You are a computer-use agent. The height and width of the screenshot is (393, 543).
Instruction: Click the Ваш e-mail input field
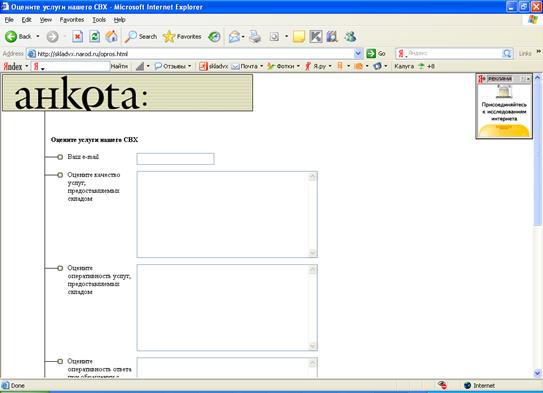pos(175,159)
